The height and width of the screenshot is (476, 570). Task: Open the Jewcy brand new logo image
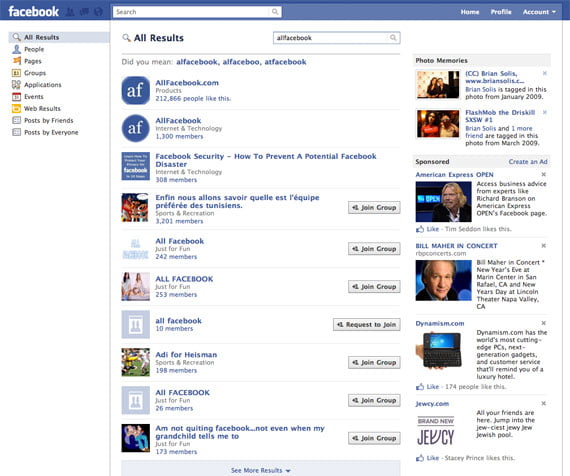click(x=435, y=431)
